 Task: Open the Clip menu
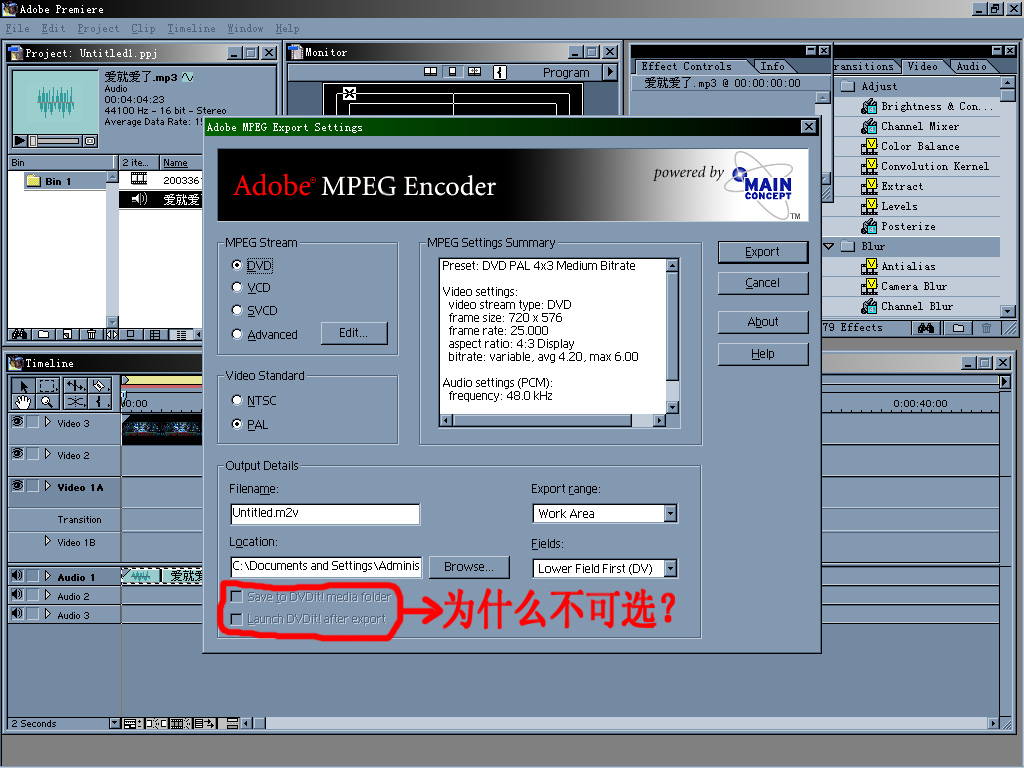tap(143, 29)
